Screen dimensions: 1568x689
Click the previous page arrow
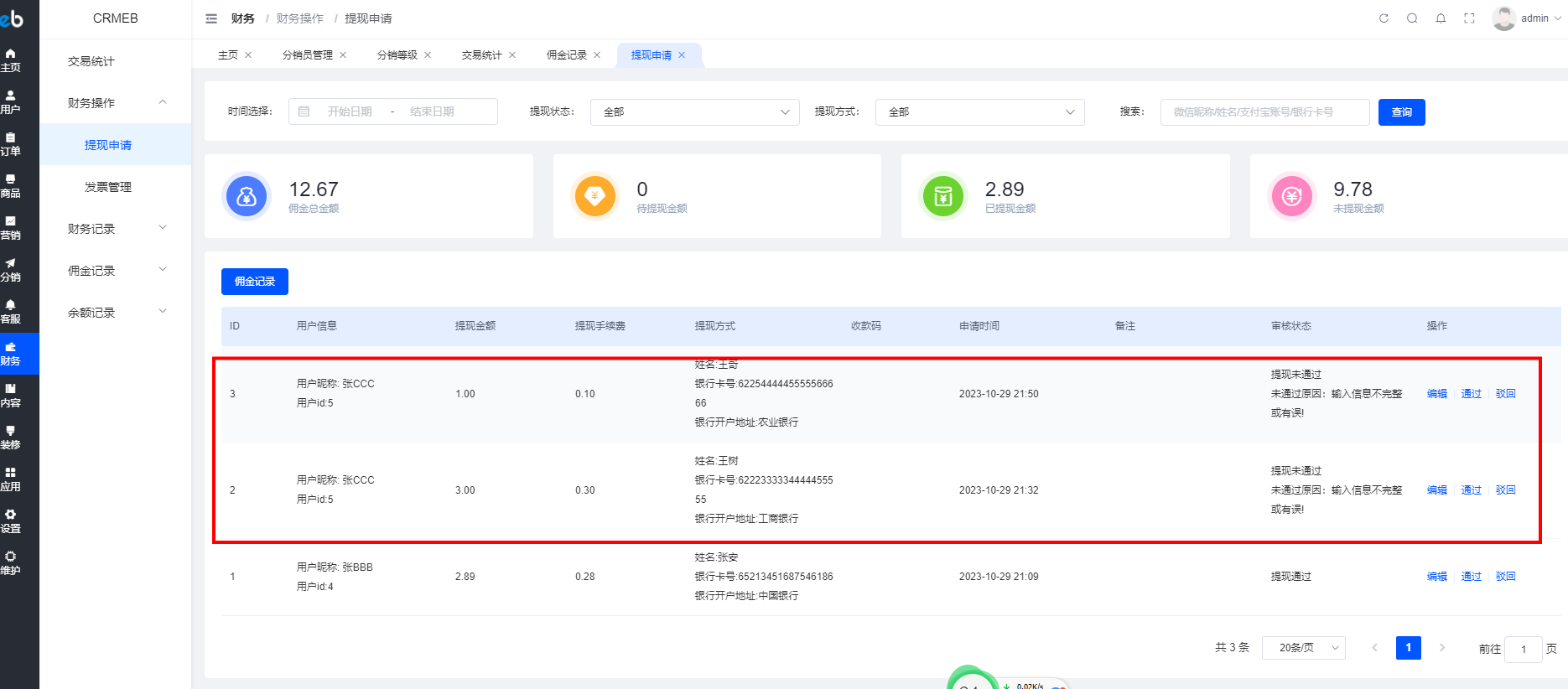pyautogui.click(x=1374, y=648)
